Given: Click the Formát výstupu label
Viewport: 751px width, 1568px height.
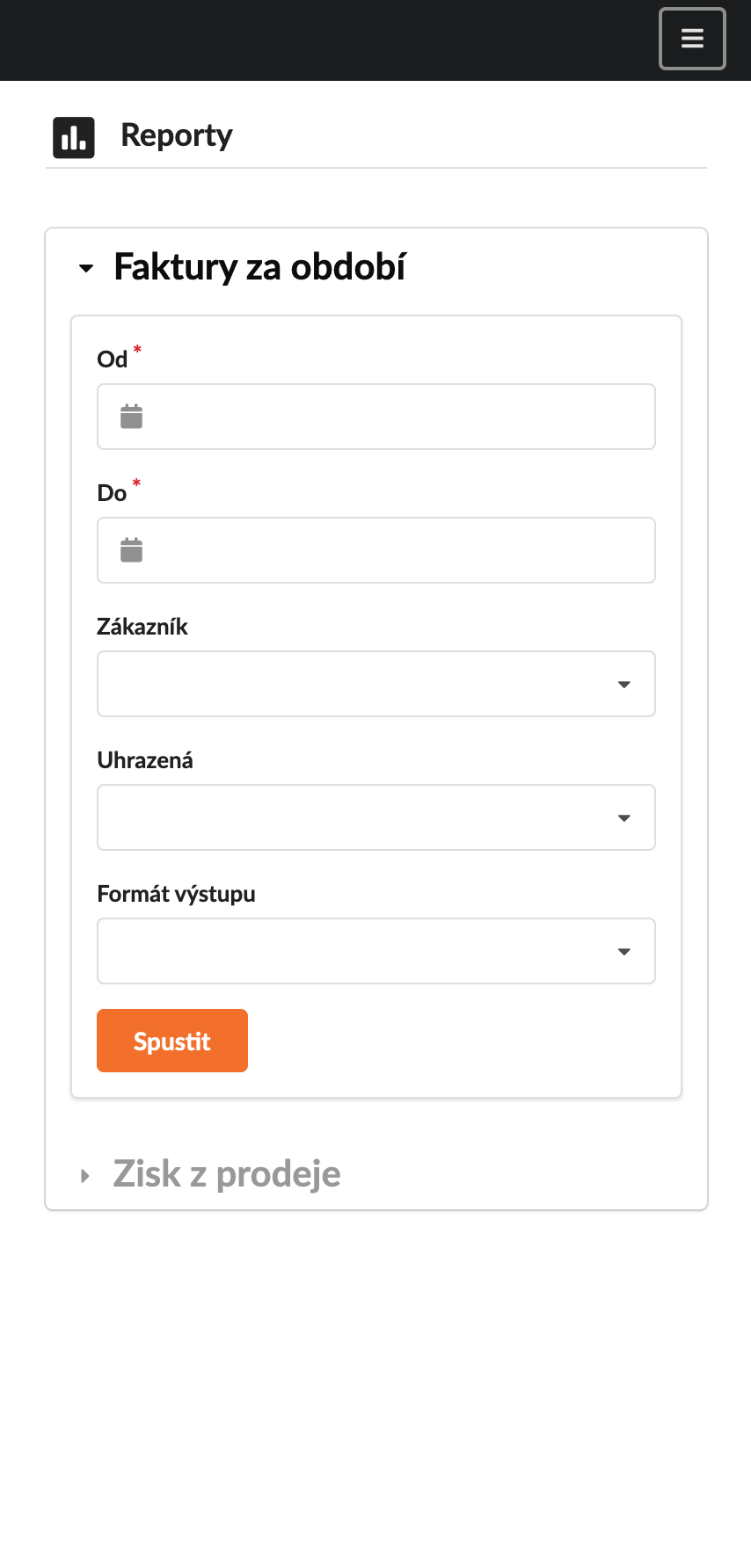Looking at the screenshot, I should [177, 894].
